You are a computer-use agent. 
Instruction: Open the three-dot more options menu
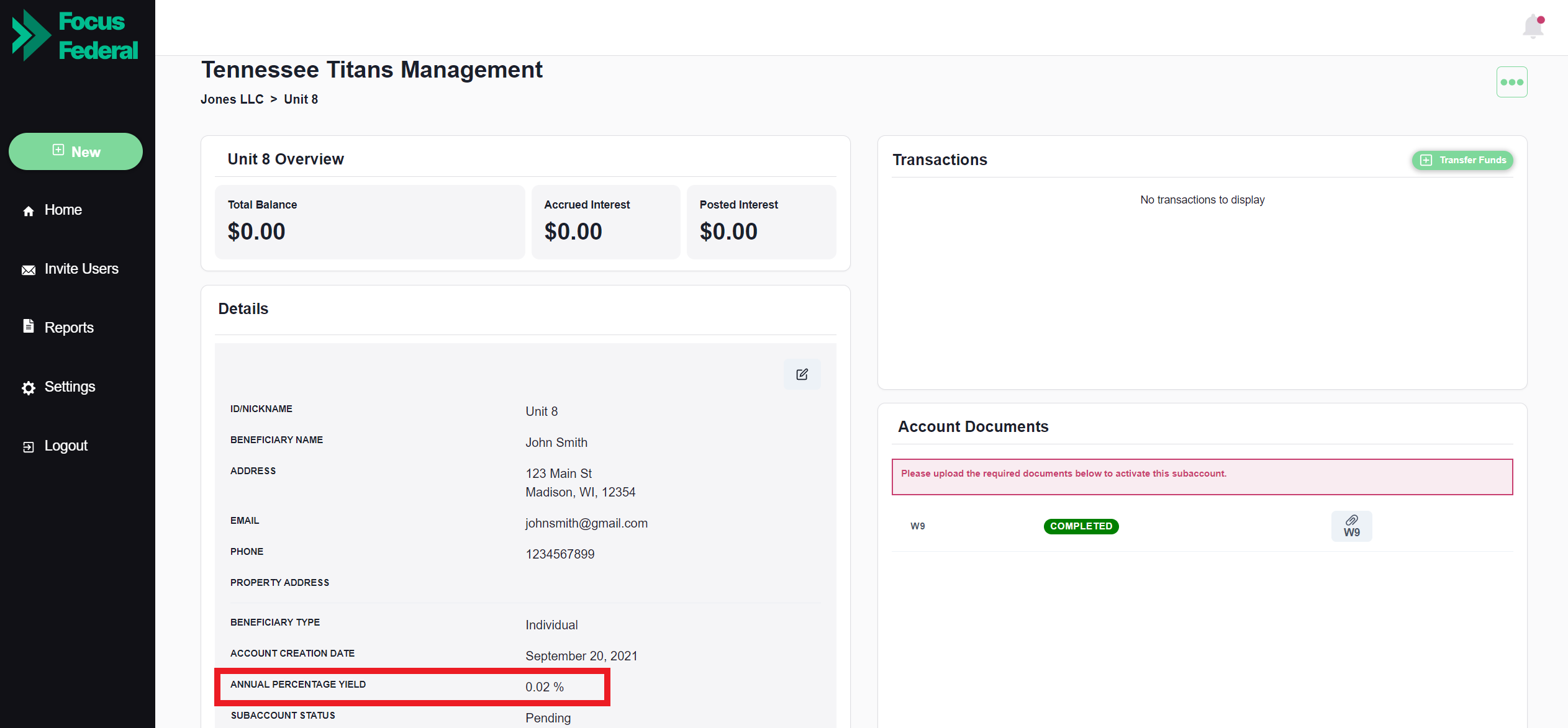1511,82
